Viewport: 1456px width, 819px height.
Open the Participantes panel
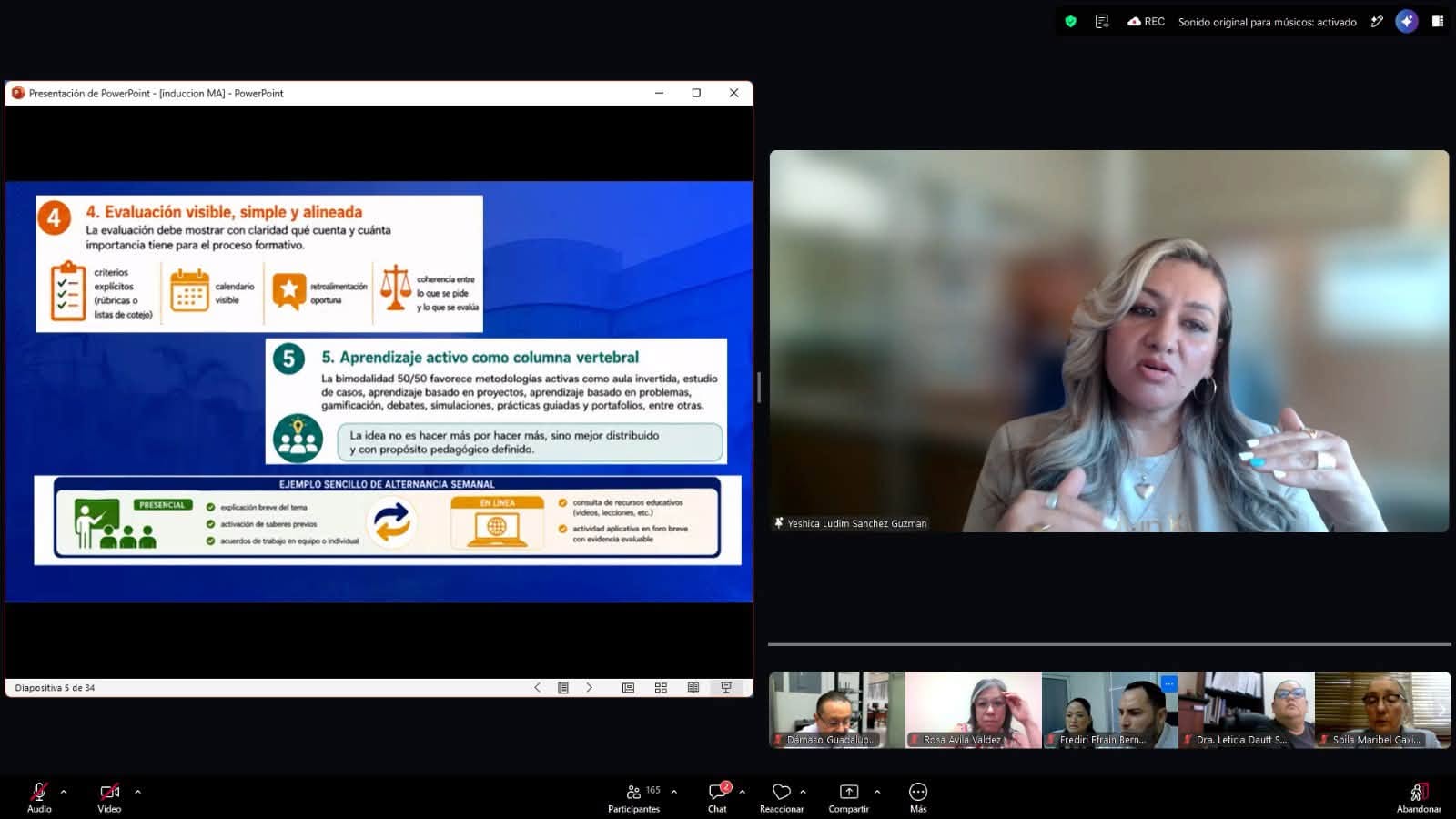[634, 797]
